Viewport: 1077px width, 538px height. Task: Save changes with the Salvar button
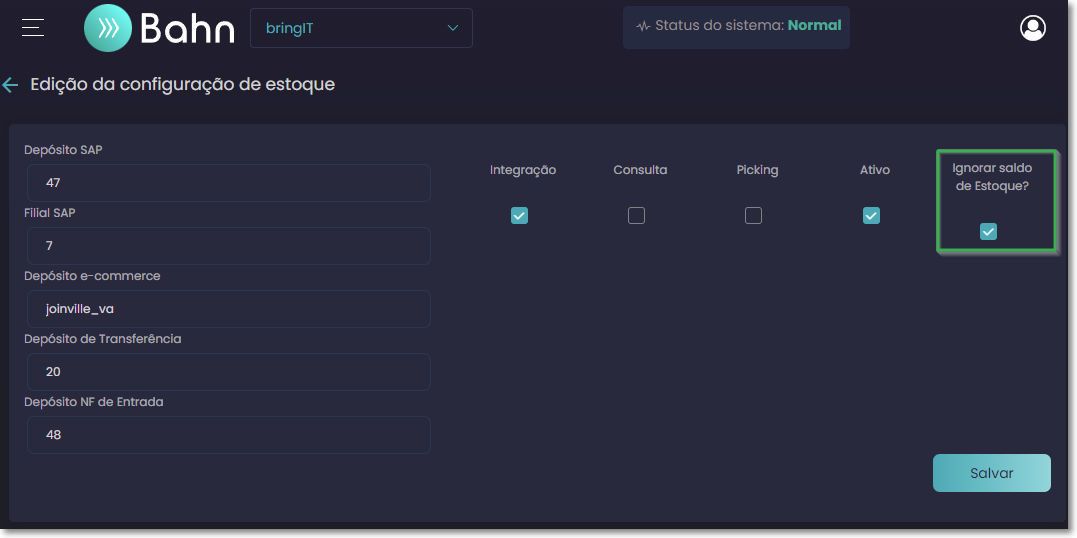point(991,473)
